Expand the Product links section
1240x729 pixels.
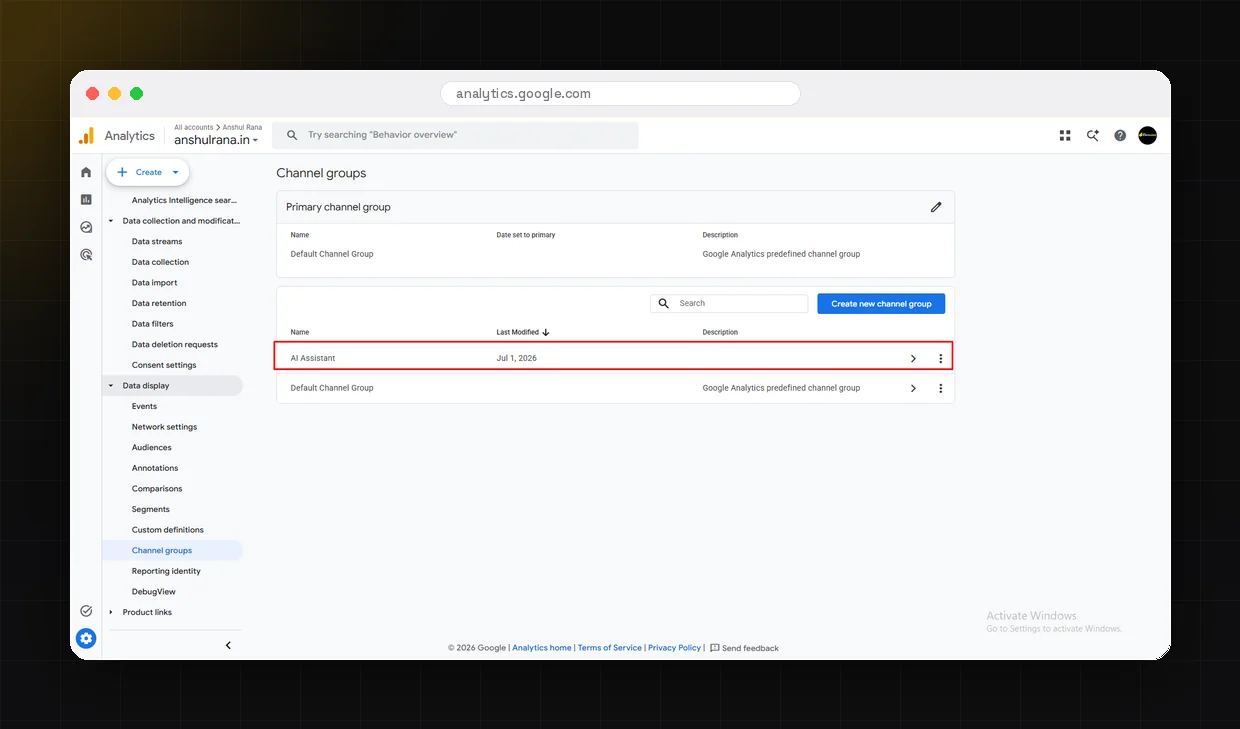(111, 612)
